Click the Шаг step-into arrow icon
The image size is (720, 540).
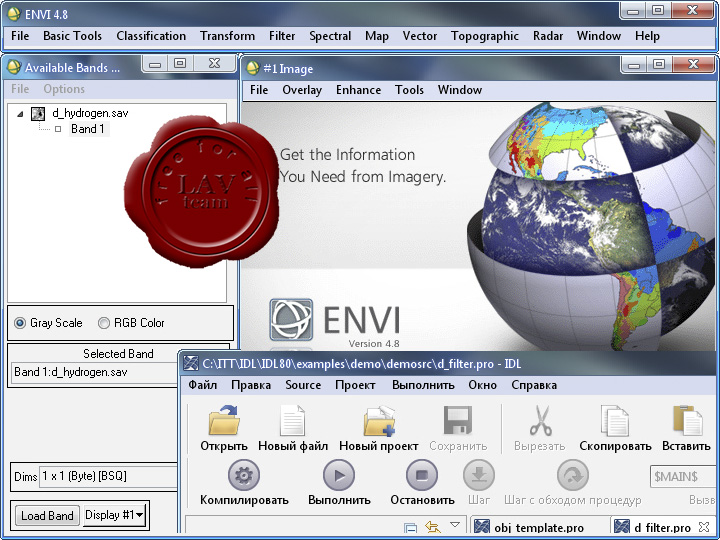(x=479, y=475)
